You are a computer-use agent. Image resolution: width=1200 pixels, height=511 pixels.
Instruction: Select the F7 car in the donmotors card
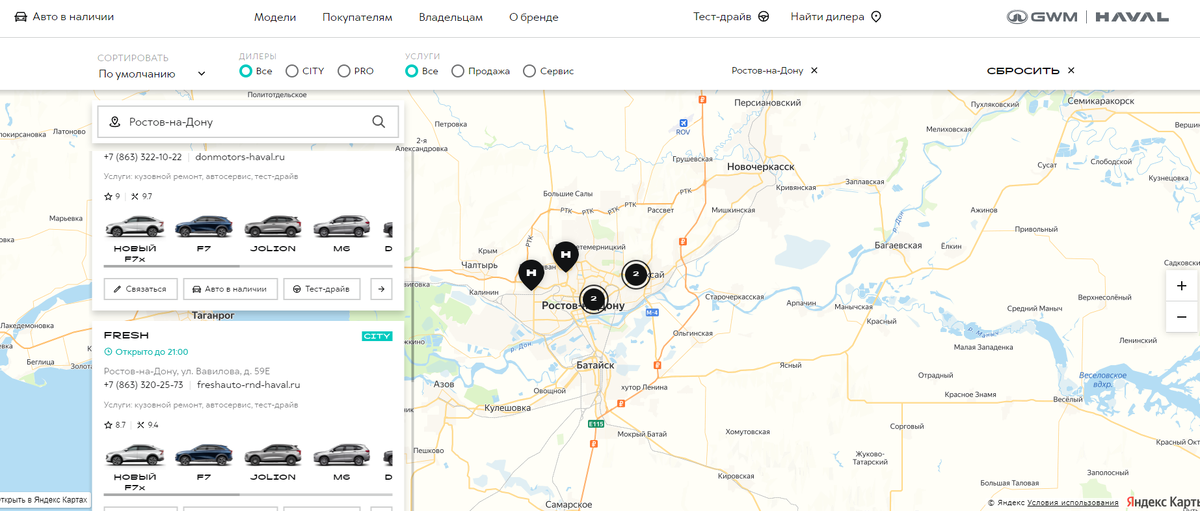[x=204, y=232]
